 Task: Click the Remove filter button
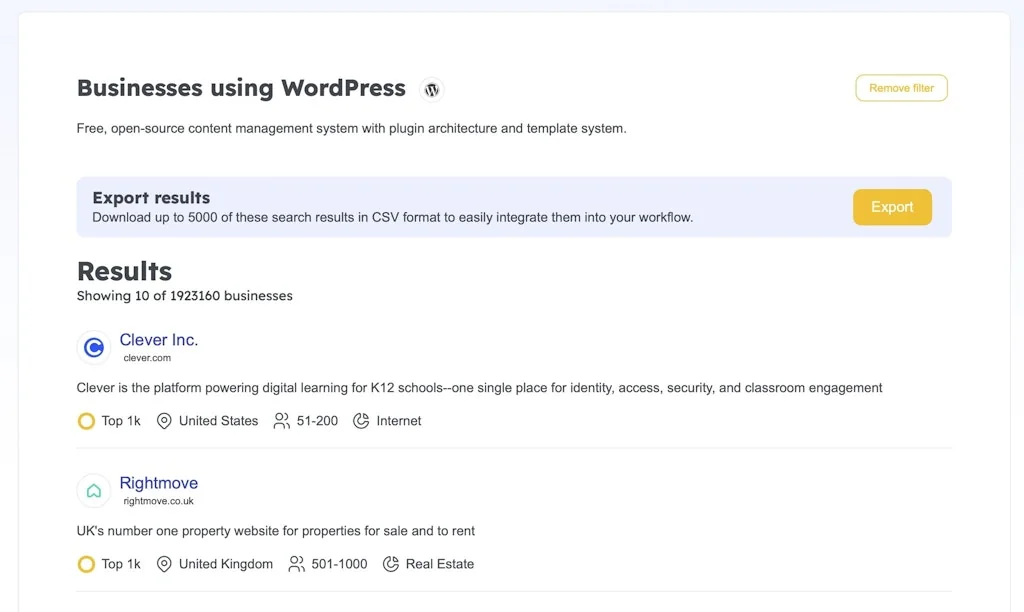[900, 88]
